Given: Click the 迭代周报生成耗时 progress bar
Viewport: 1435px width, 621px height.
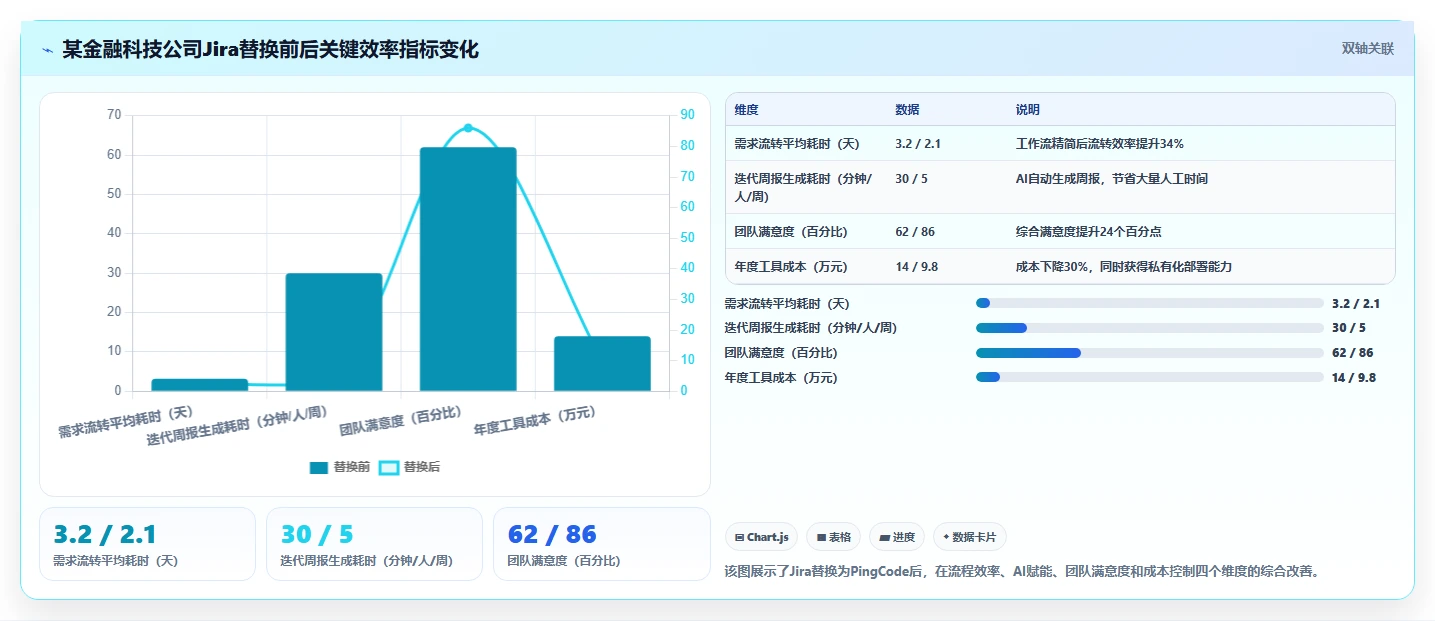Looking at the screenshot, I should 1150,328.
